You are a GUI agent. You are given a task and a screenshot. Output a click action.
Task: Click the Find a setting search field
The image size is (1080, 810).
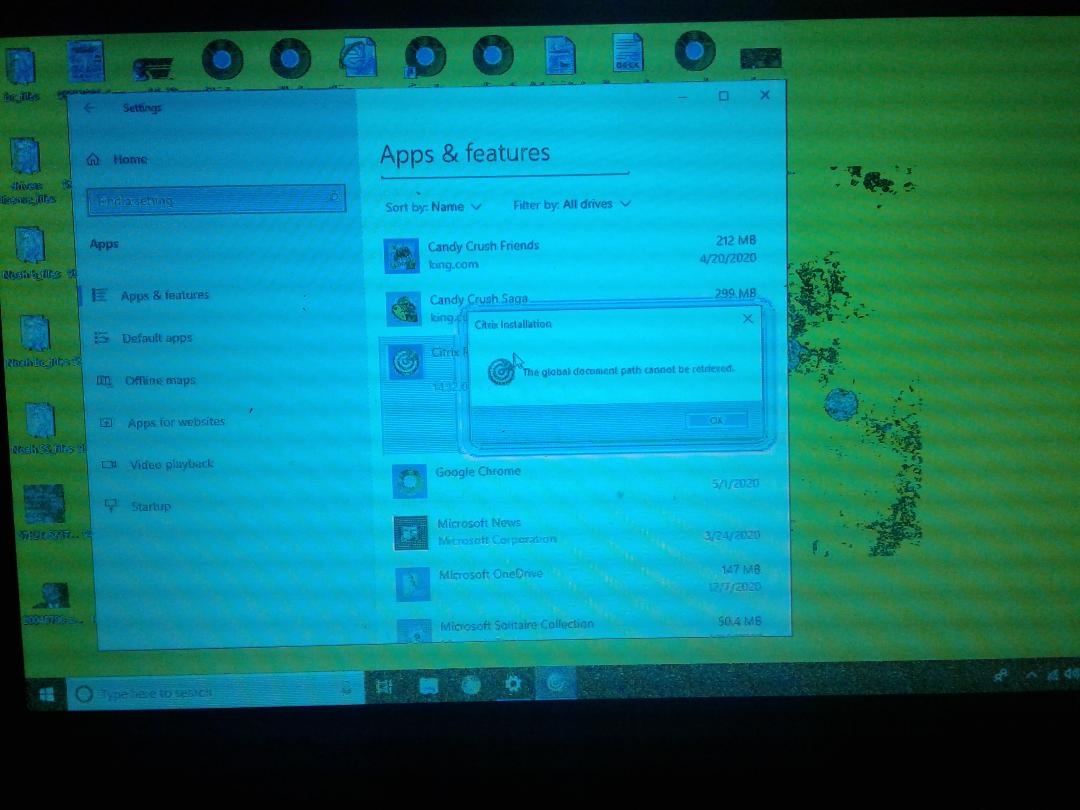click(216, 200)
